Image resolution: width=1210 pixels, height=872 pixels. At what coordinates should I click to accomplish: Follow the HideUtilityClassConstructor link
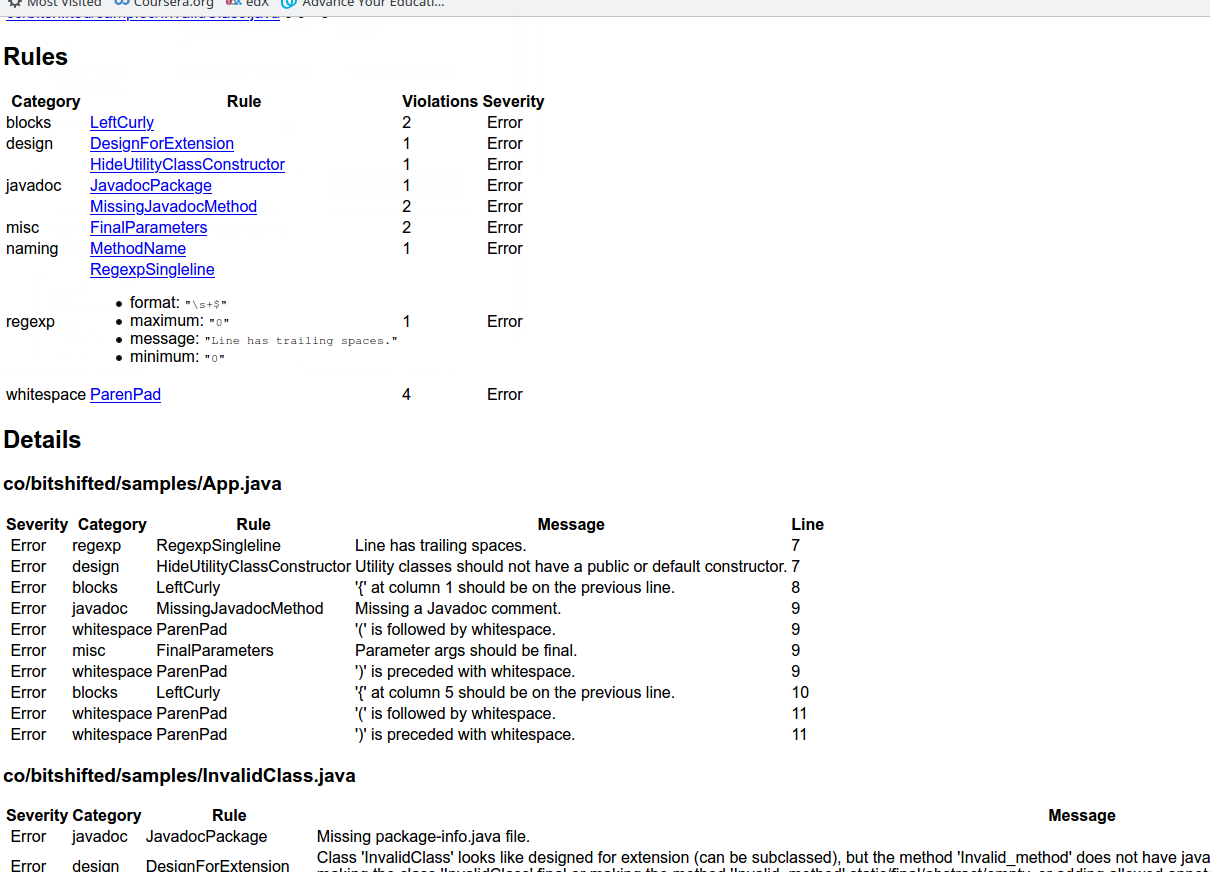(x=187, y=164)
